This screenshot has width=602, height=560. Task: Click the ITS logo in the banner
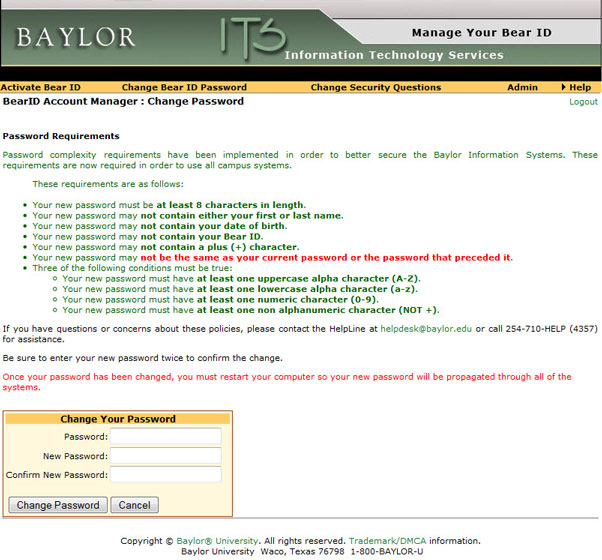[253, 38]
